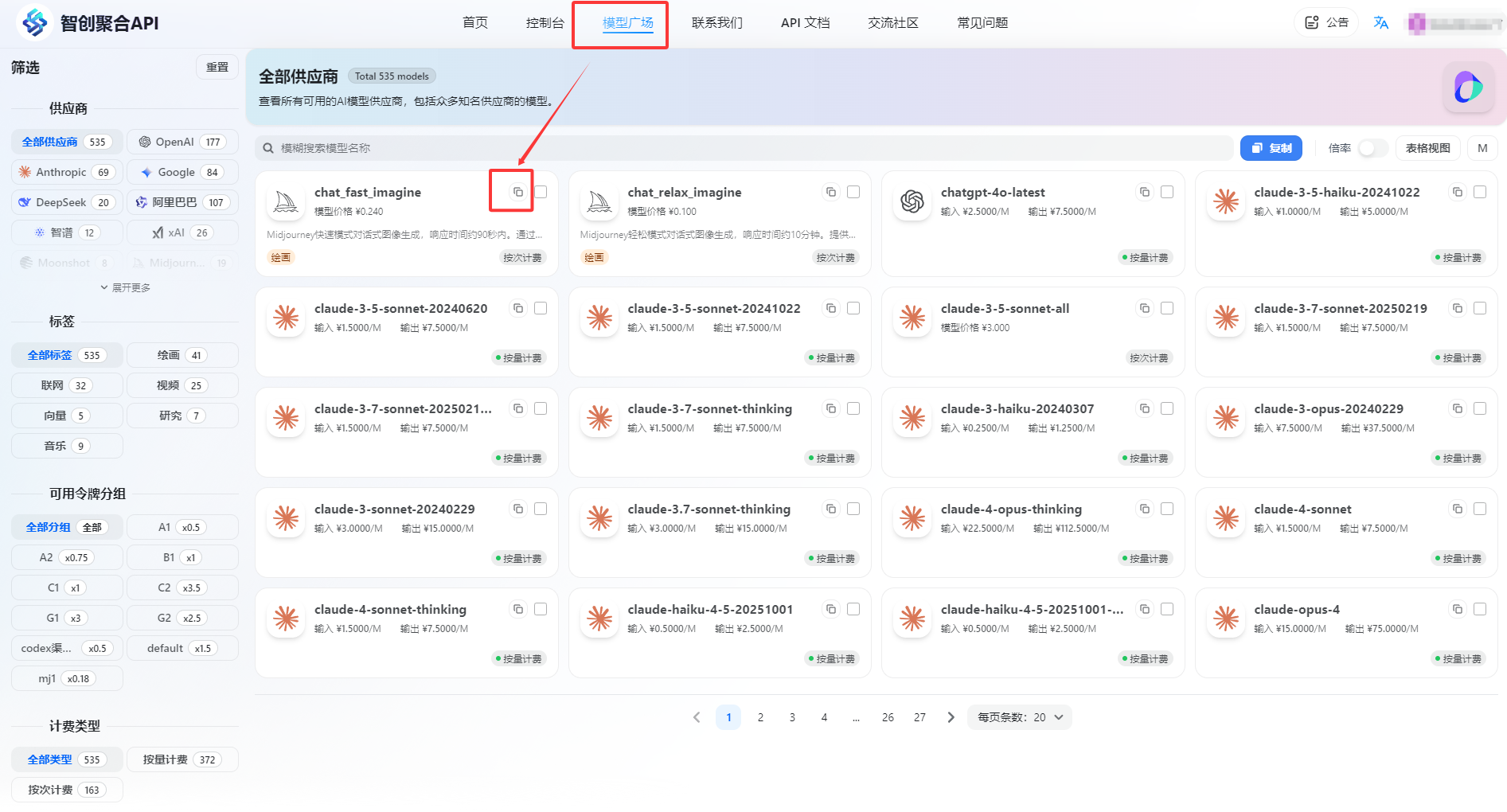Open the 每页条数 page size dropdown
This screenshot has width=1507, height=812.
coord(1019,716)
